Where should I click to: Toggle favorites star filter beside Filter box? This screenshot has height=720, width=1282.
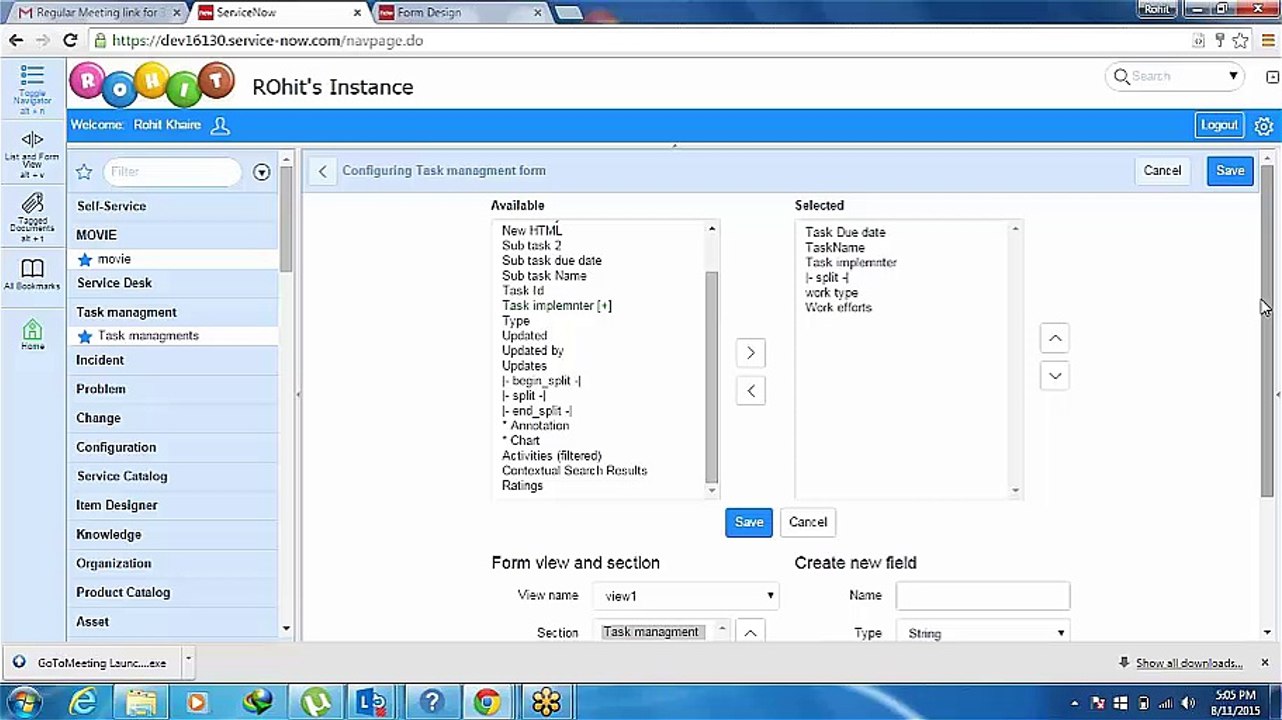[84, 172]
